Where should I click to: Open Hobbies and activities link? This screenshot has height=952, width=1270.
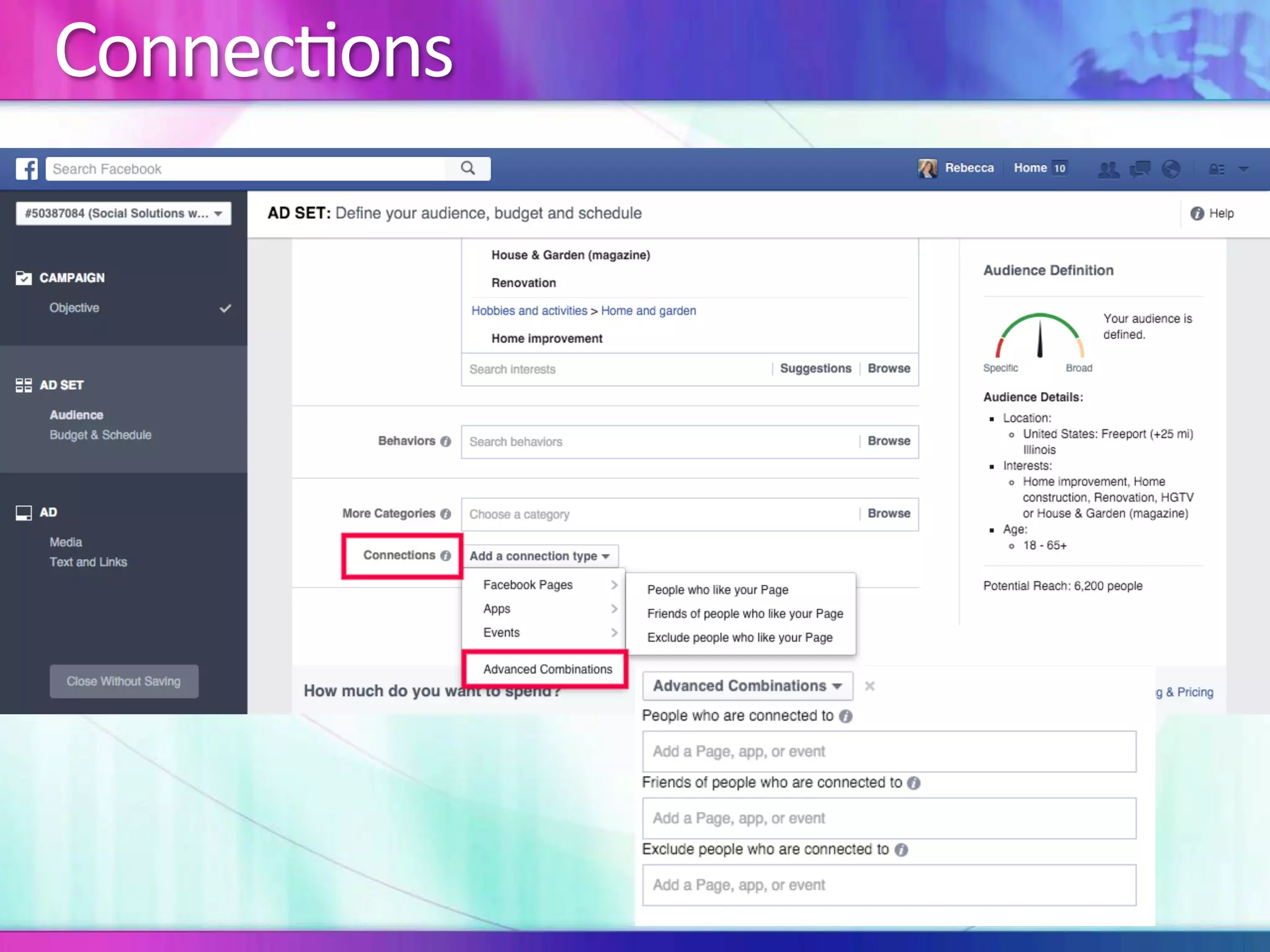tap(529, 311)
